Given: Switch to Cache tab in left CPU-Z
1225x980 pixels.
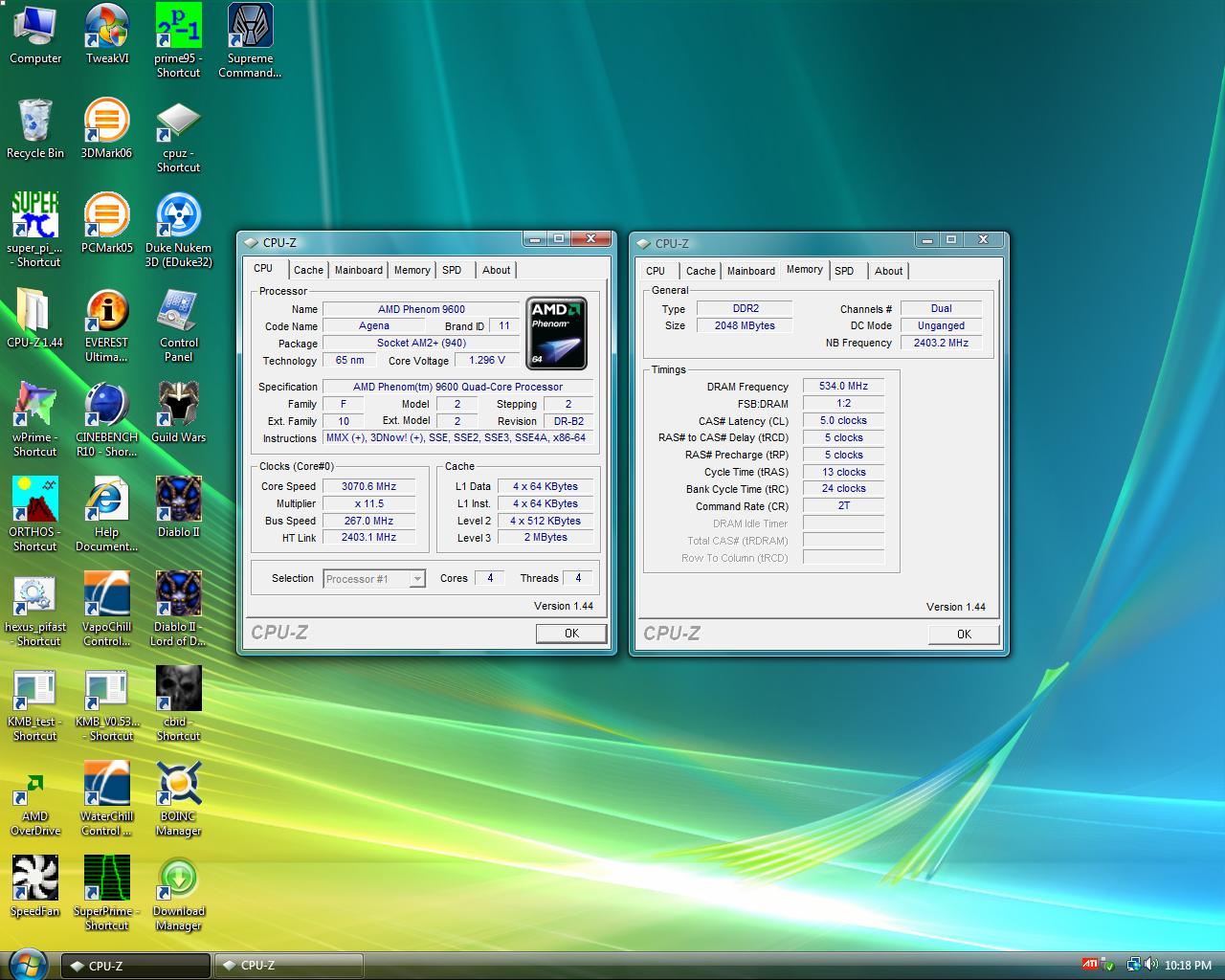Looking at the screenshot, I should [x=308, y=270].
